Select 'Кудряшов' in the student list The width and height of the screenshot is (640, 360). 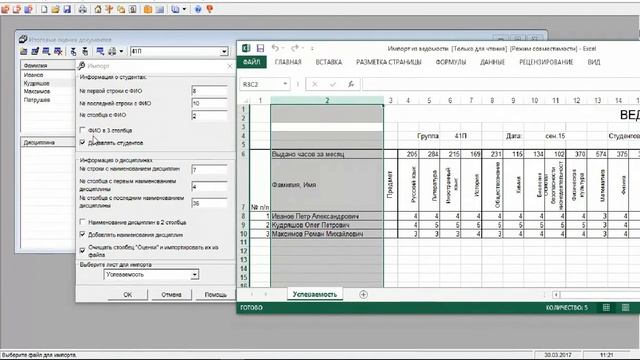point(37,83)
